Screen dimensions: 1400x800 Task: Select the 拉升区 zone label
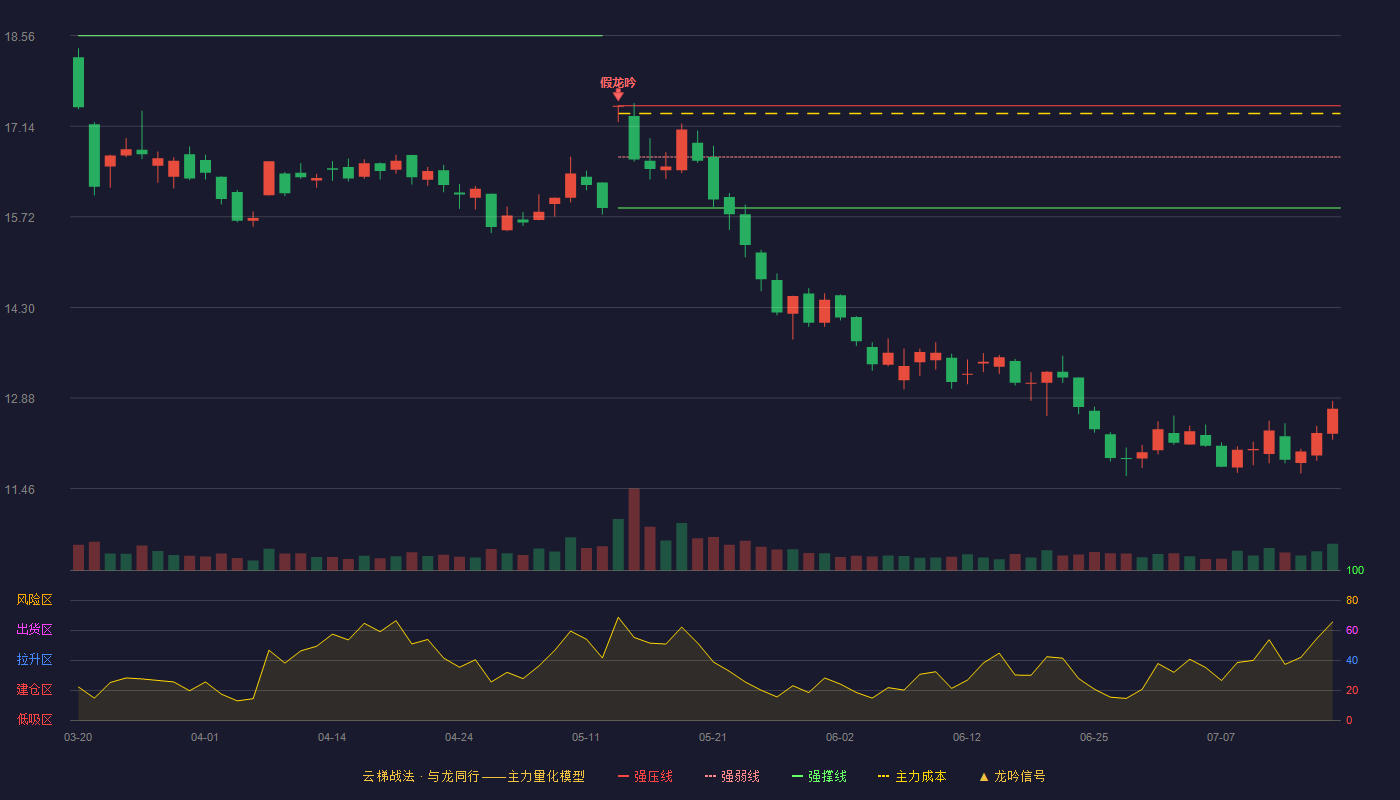34,660
